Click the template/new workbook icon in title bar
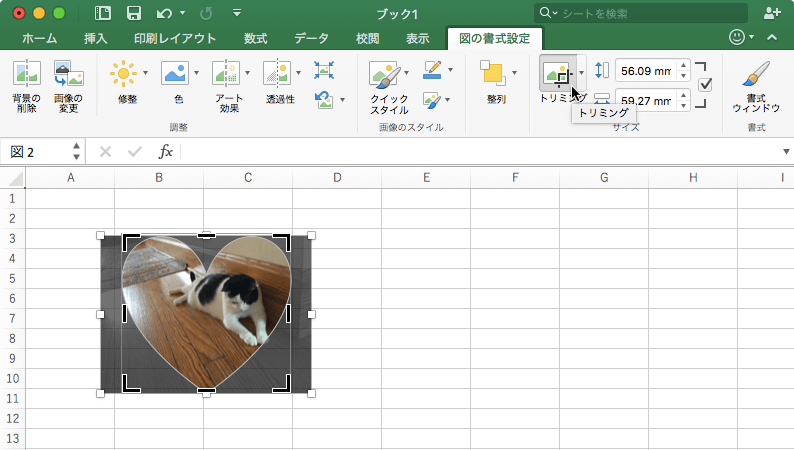The image size is (794, 450). point(103,13)
